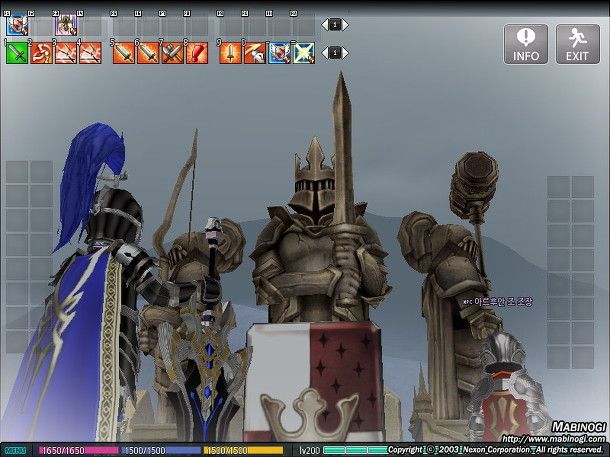Click the upper hotbar page number box
The height and width of the screenshot is (457, 610).
(x=335, y=25)
